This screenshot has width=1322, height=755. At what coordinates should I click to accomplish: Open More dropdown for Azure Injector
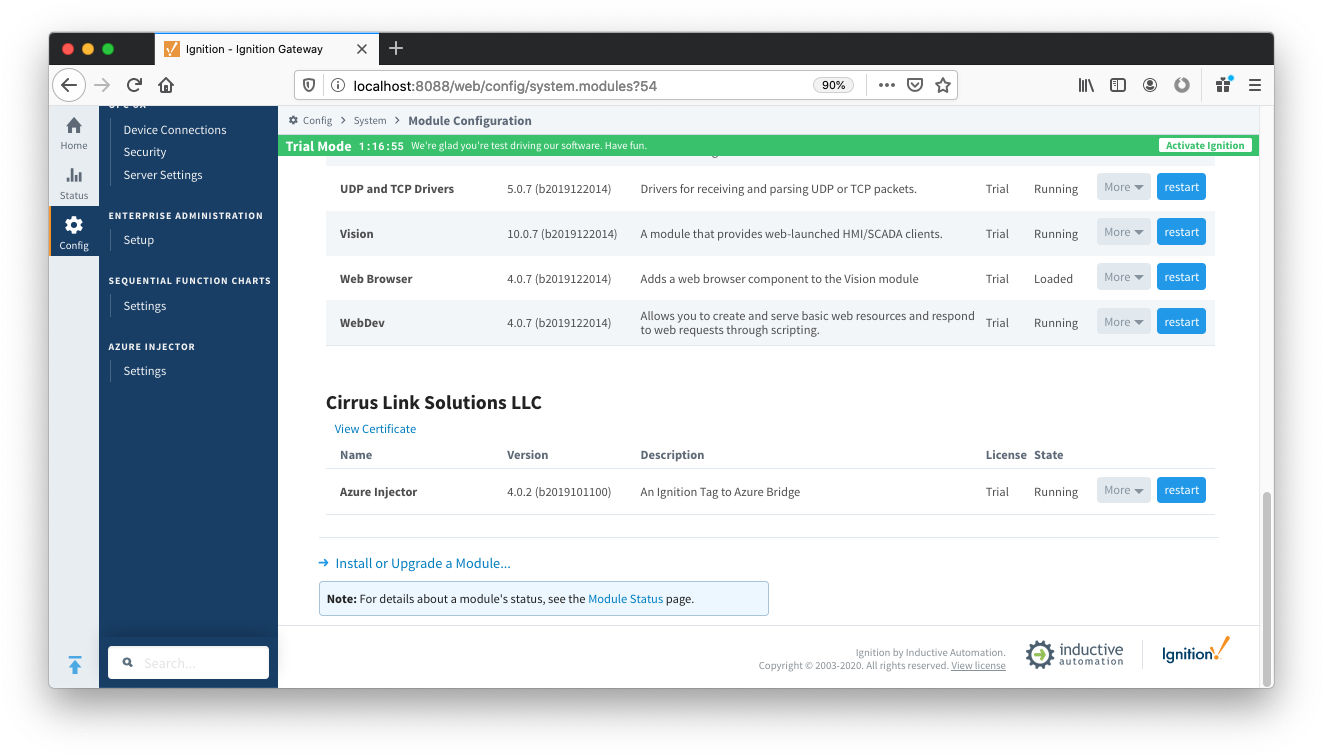coord(1123,490)
